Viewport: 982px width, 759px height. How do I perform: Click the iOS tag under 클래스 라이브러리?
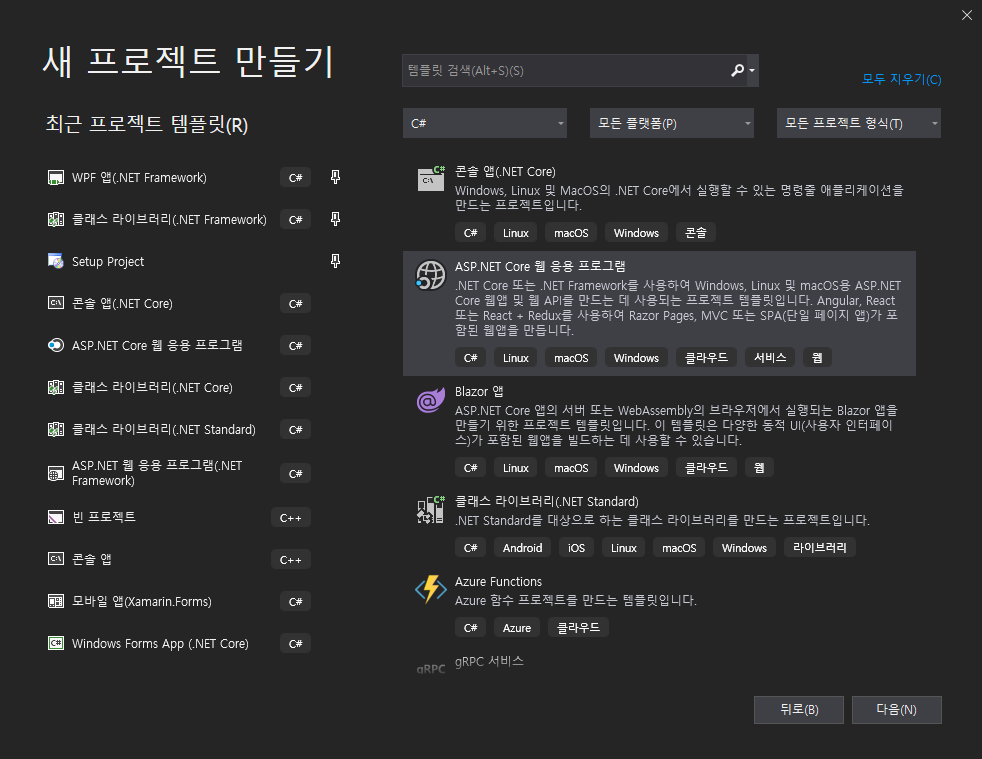click(576, 548)
